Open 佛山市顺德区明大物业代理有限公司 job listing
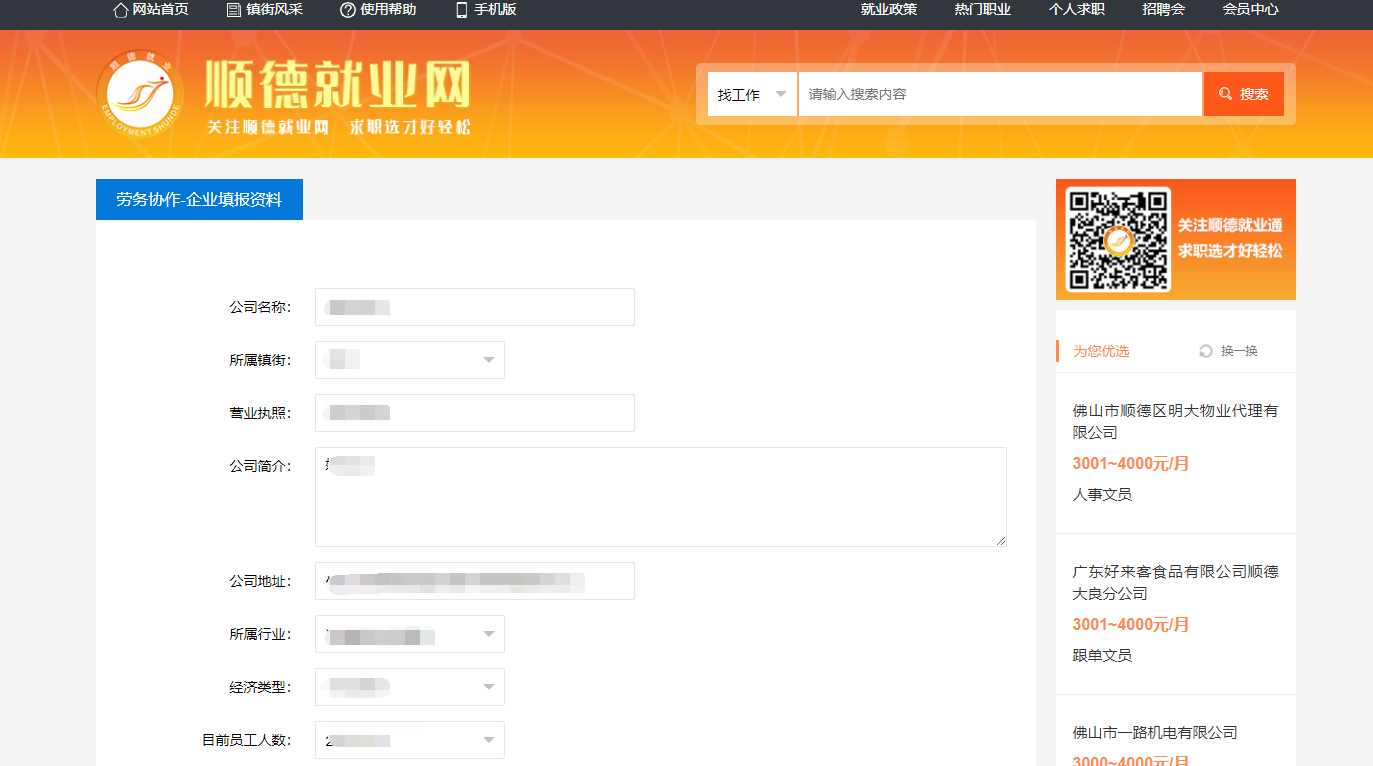Viewport: 1373px width, 766px height. coord(1175,421)
